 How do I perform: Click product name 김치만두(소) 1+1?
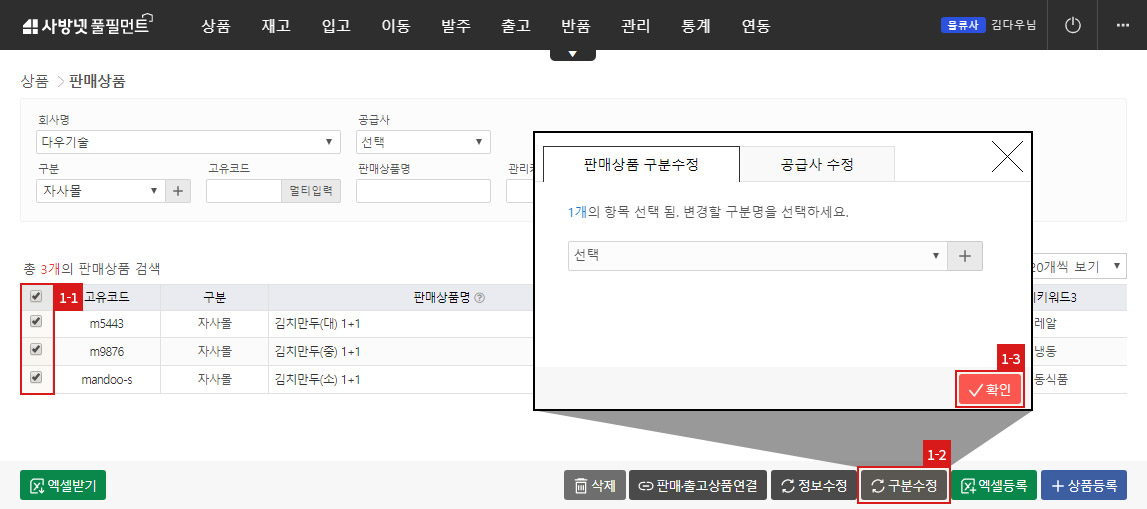coord(317,380)
